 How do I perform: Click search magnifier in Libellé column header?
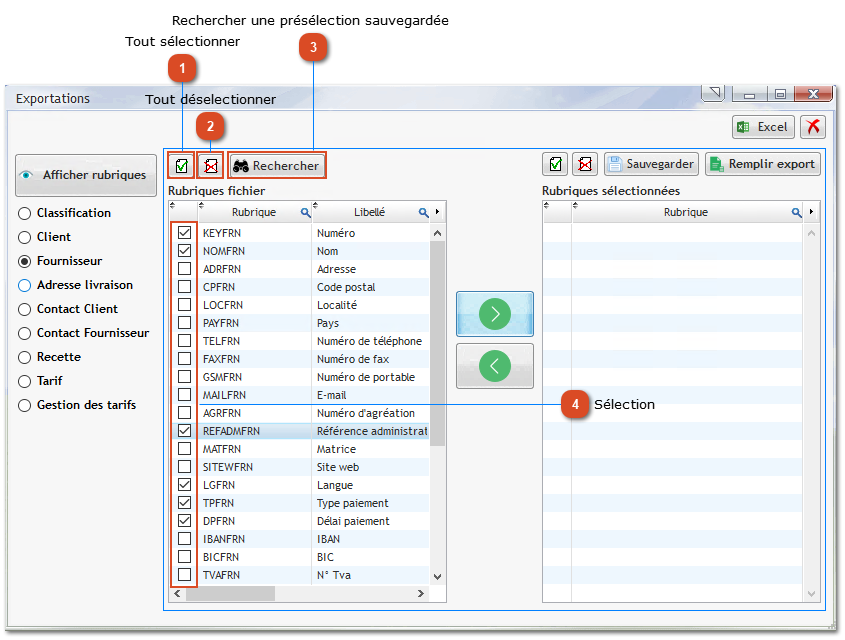tap(424, 213)
